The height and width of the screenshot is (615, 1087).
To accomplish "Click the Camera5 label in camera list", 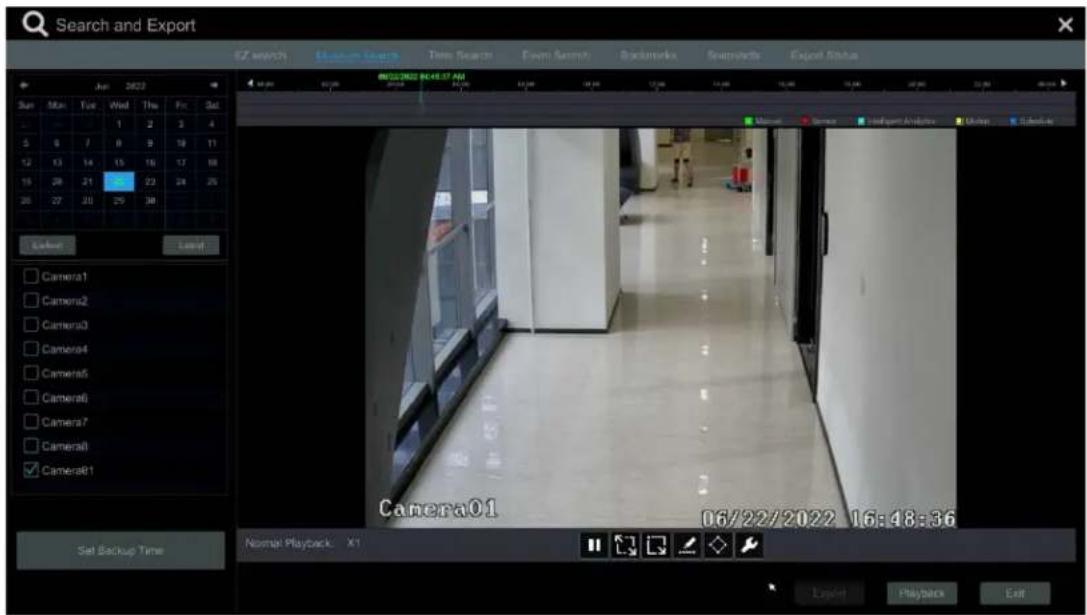I will (x=64, y=374).
